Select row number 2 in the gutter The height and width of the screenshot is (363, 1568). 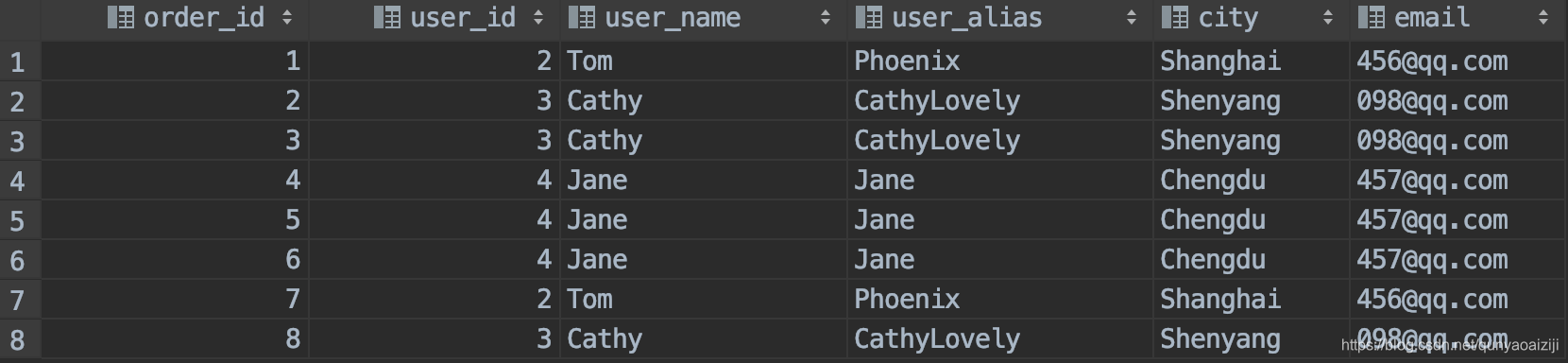20,101
